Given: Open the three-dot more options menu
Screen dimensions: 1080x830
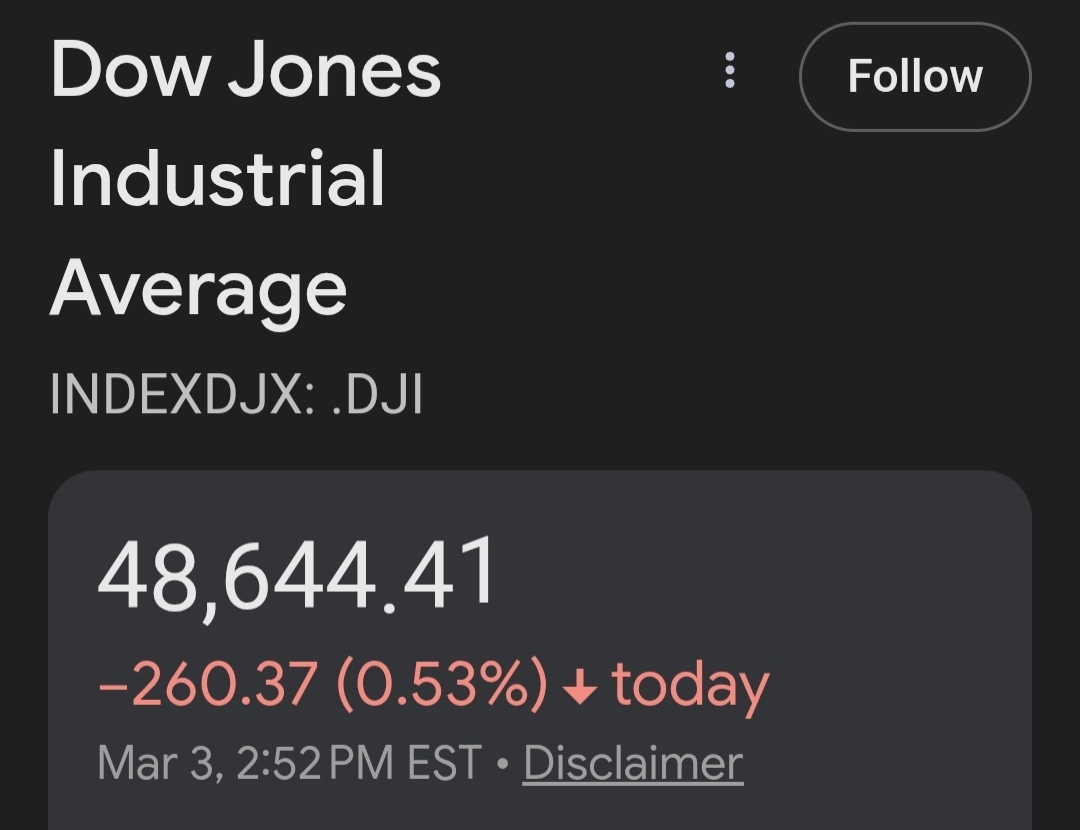Looking at the screenshot, I should (730, 71).
